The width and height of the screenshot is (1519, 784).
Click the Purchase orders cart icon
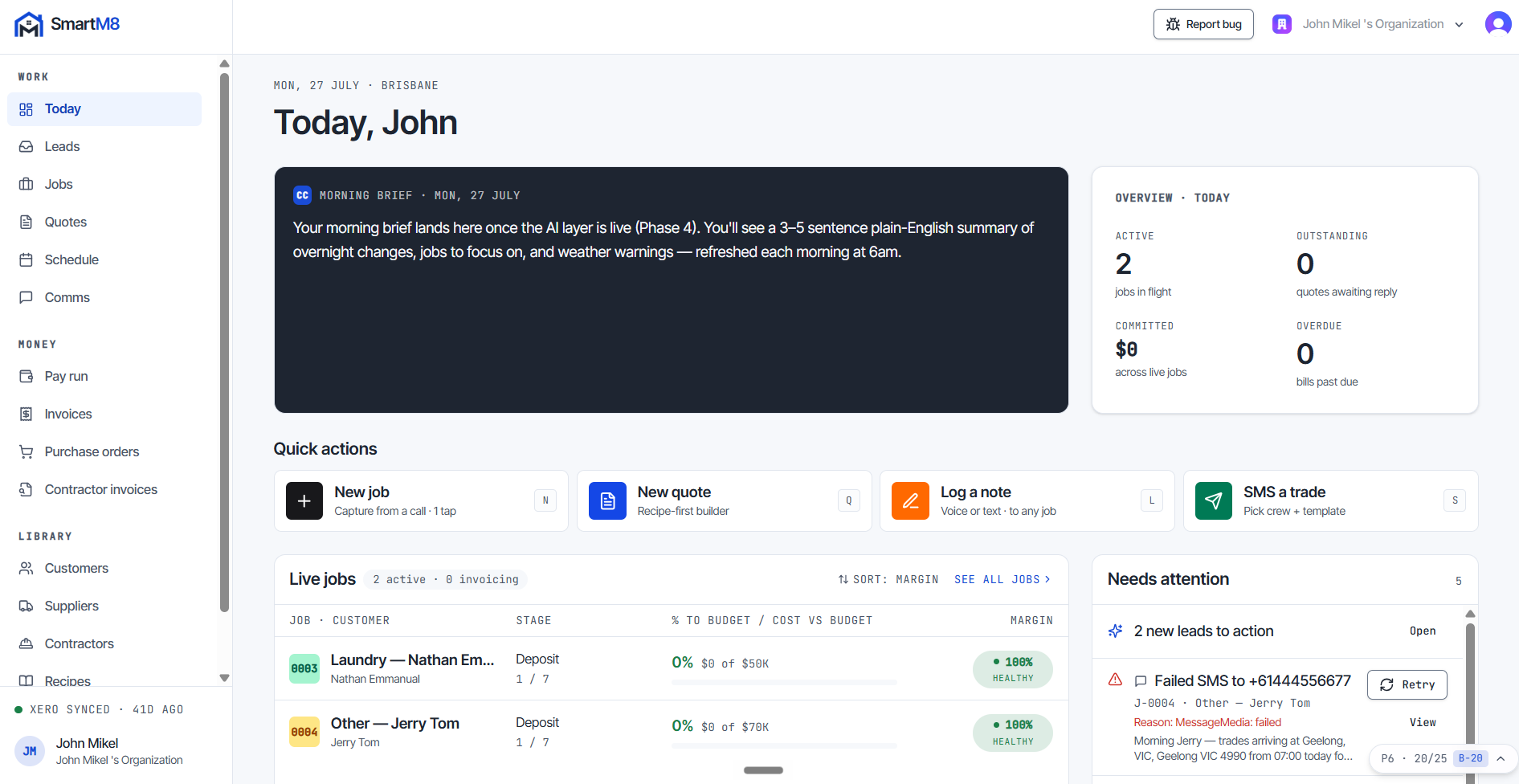tap(27, 452)
